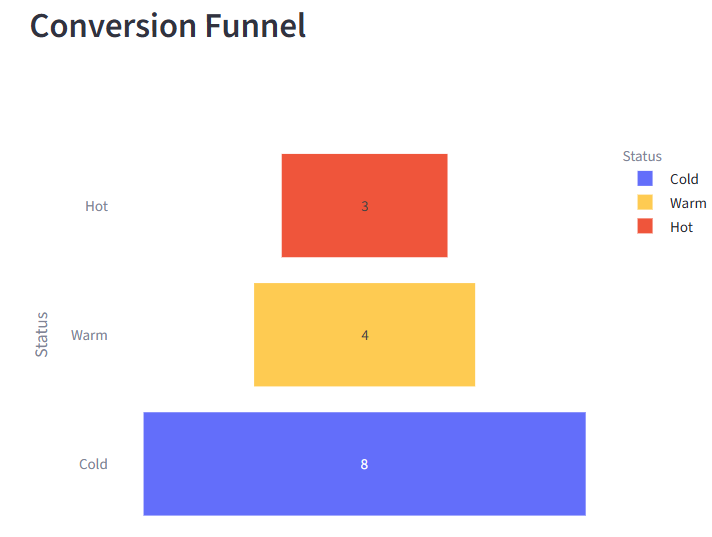Click the "Warm" y-axis category label
The height and width of the screenshot is (537, 712).
[x=89, y=336]
